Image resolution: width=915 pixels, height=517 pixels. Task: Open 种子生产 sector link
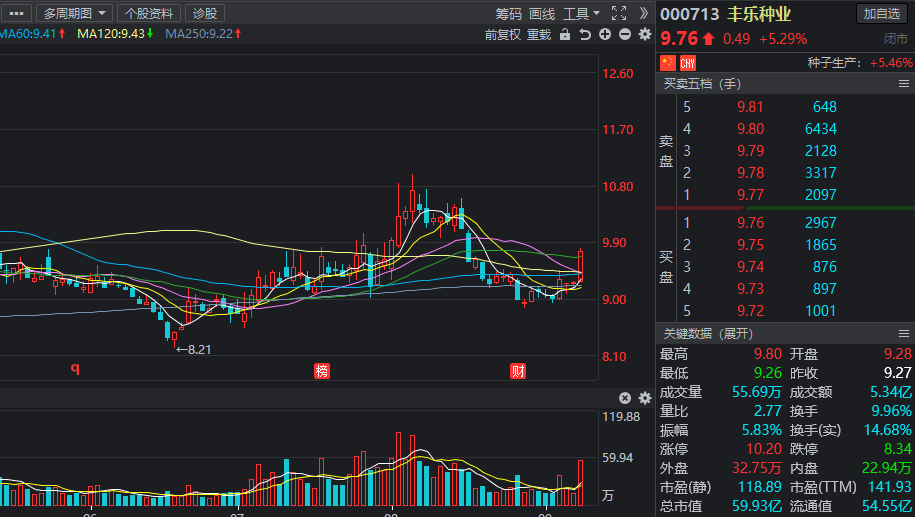834,62
